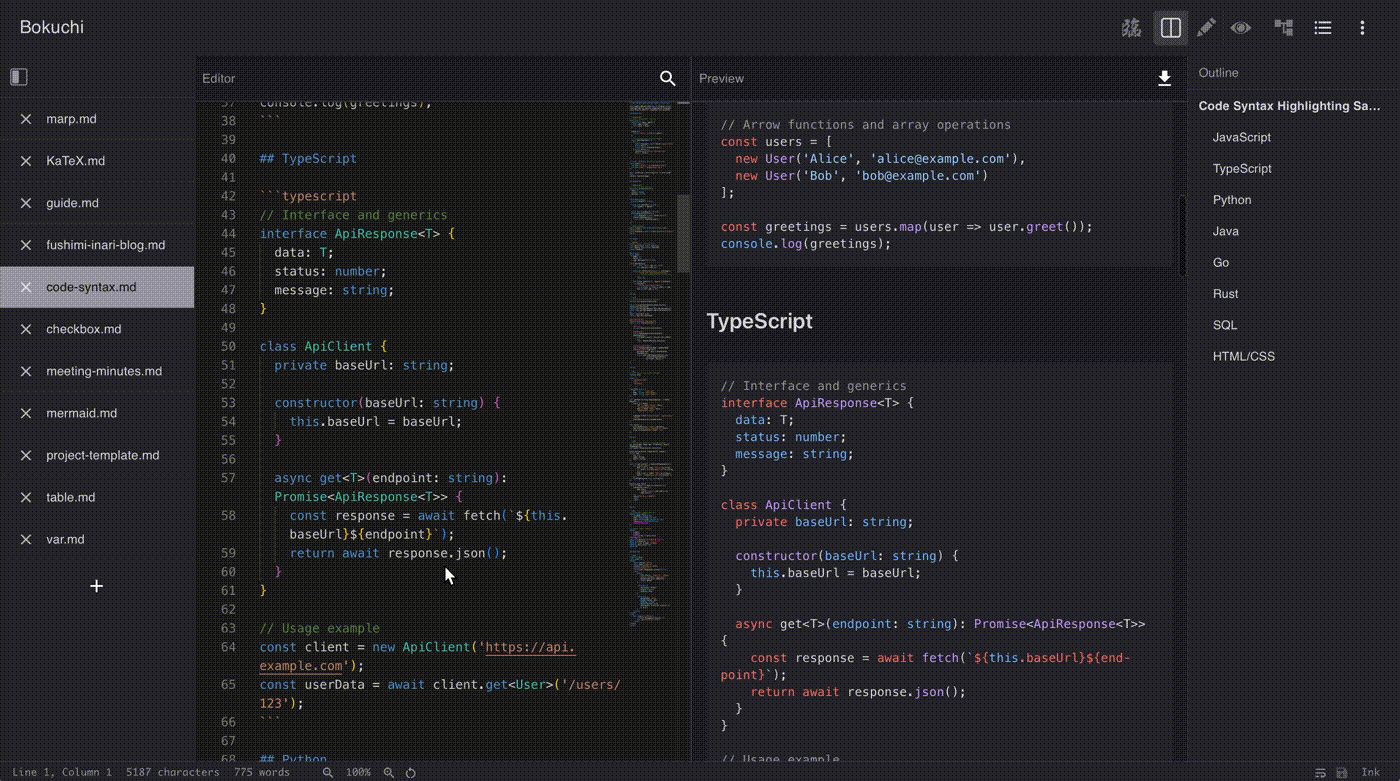
Task: Jump to Rust in the outline
Action: [1225, 294]
